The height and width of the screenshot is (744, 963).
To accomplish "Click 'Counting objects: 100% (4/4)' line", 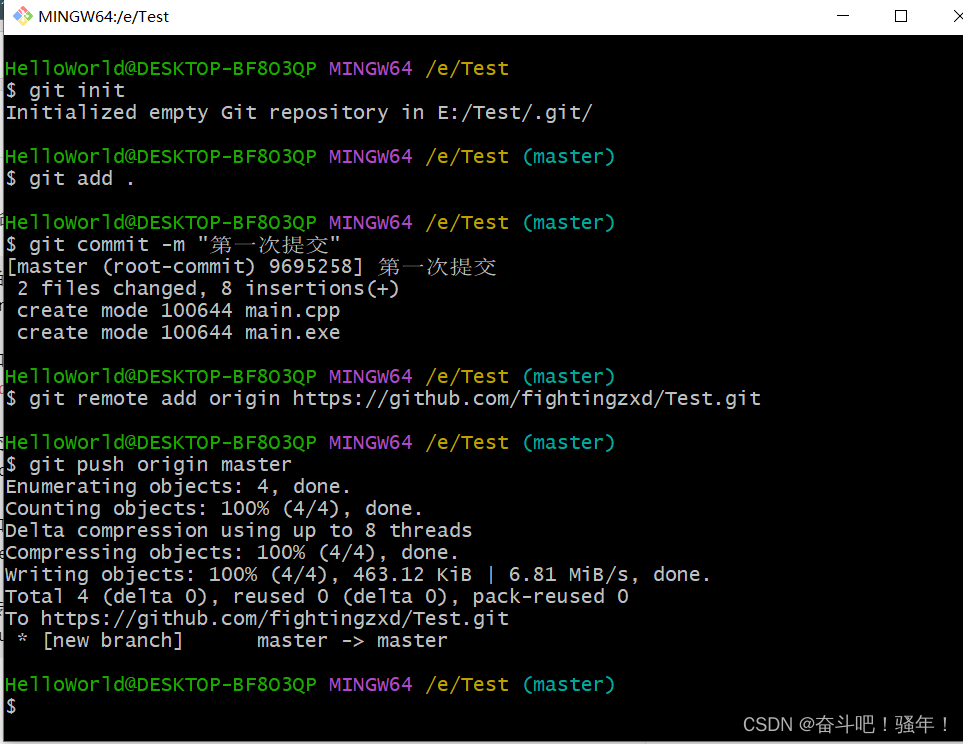I will coord(214,509).
